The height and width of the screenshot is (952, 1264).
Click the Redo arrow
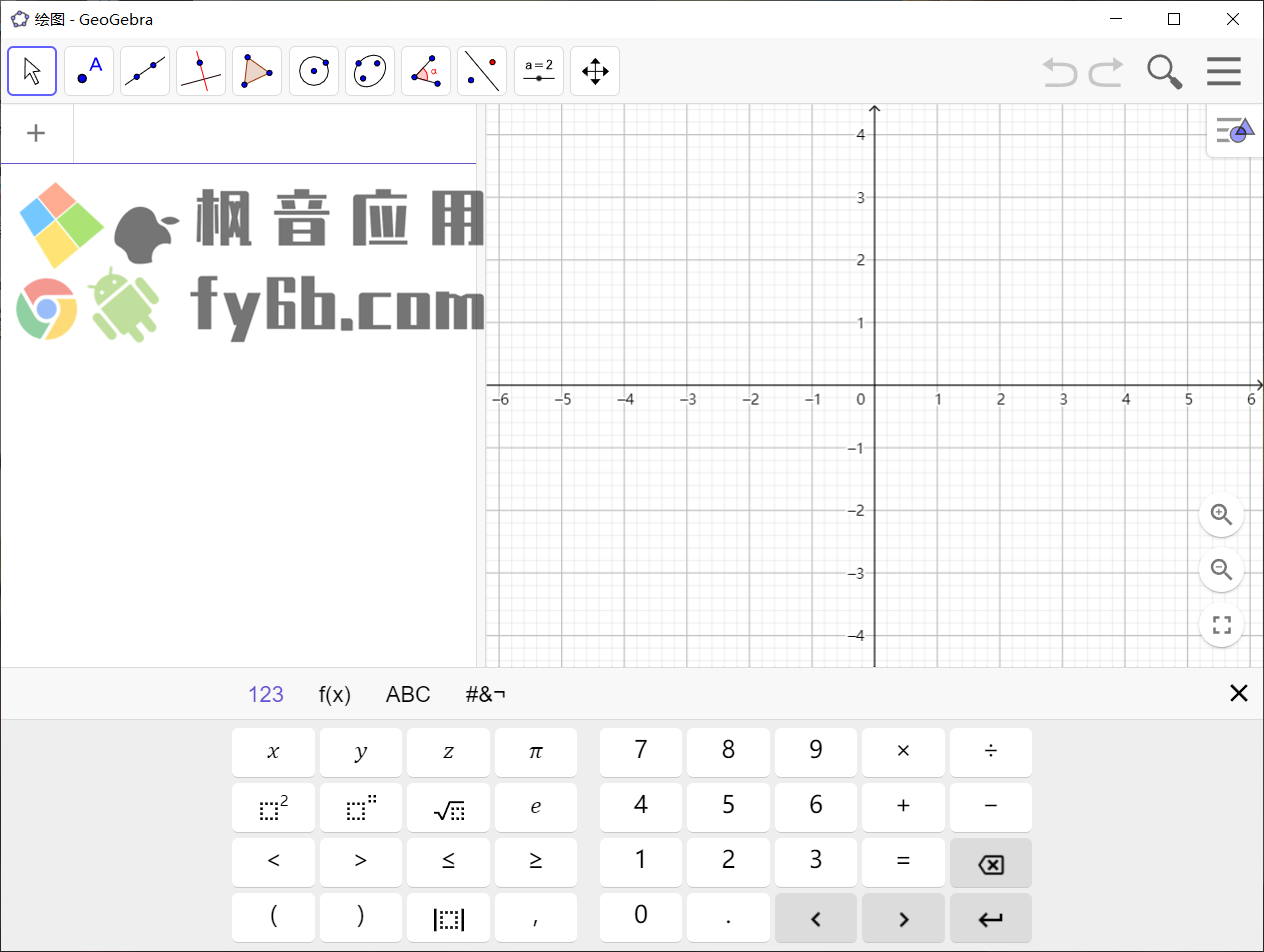[1106, 72]
